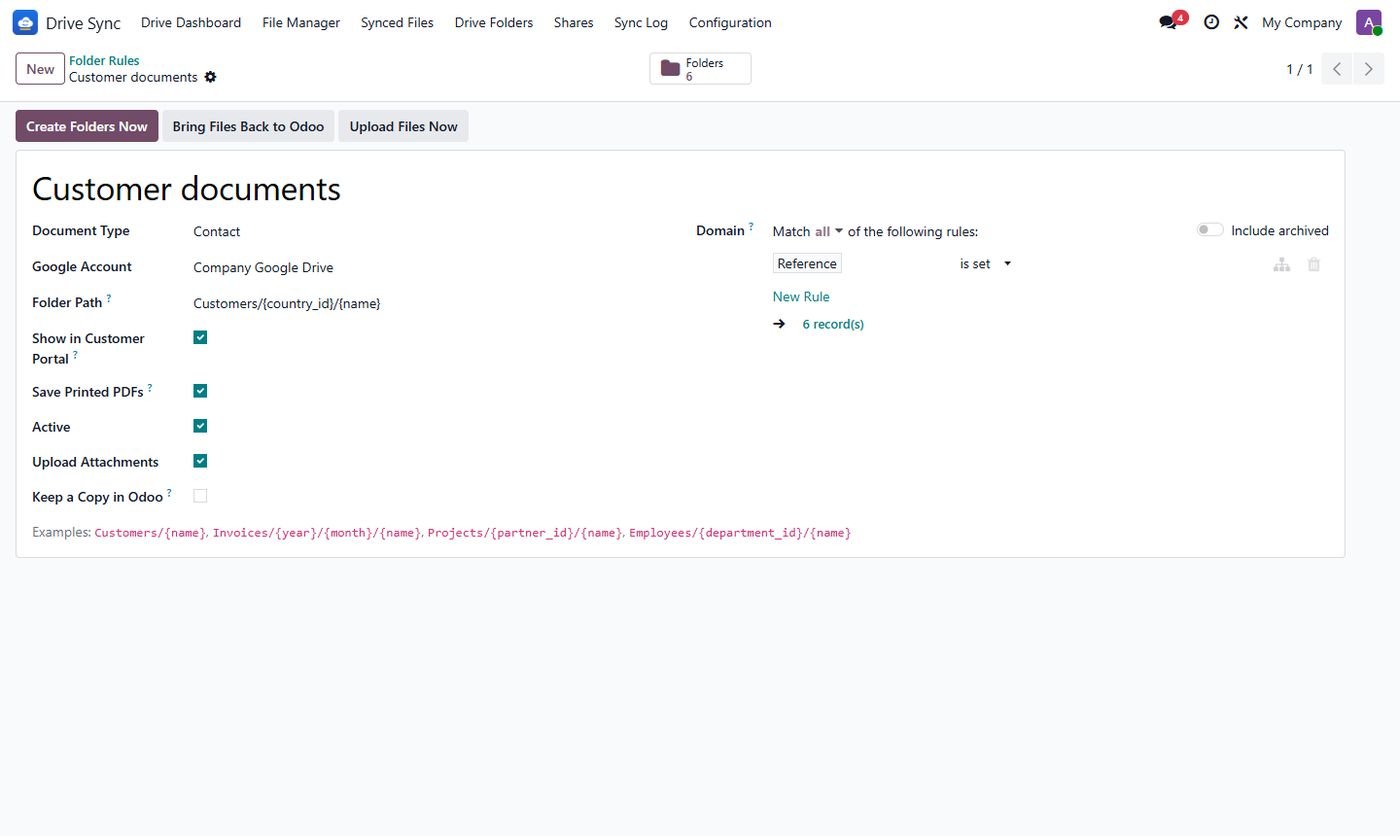This screenshot has height=836, width=1400.
Task: Show Save Printed PDFs help tooltip
Action: pyautogui.click(x=150, y=387)
